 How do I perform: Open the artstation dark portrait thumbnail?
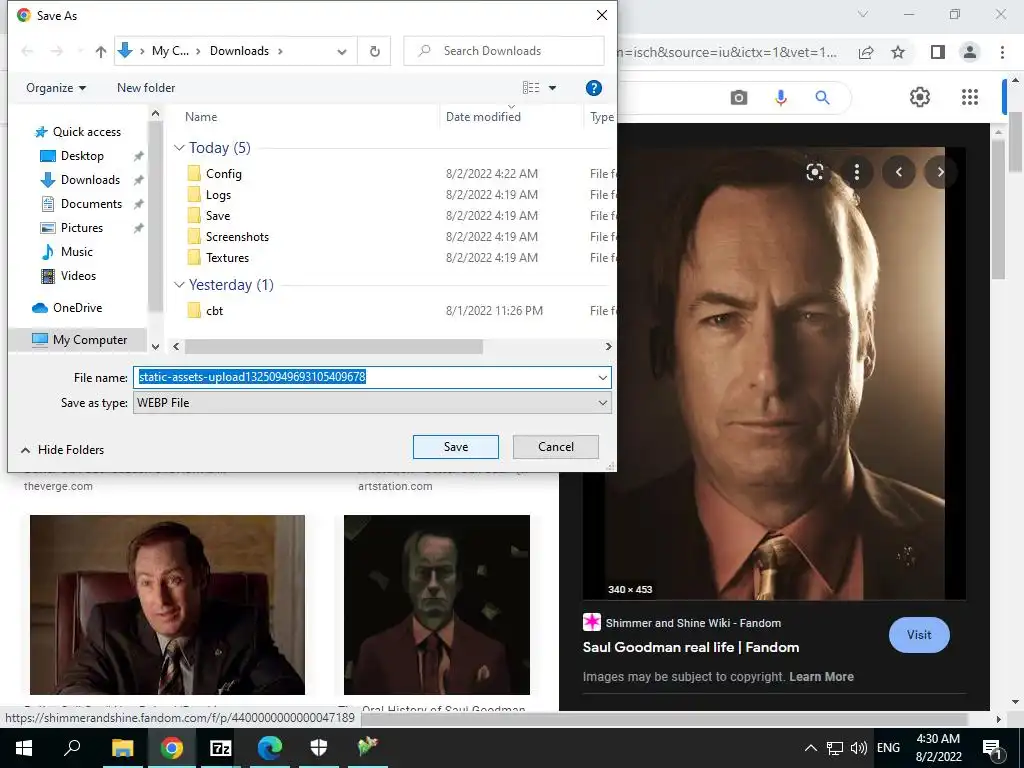437,605
